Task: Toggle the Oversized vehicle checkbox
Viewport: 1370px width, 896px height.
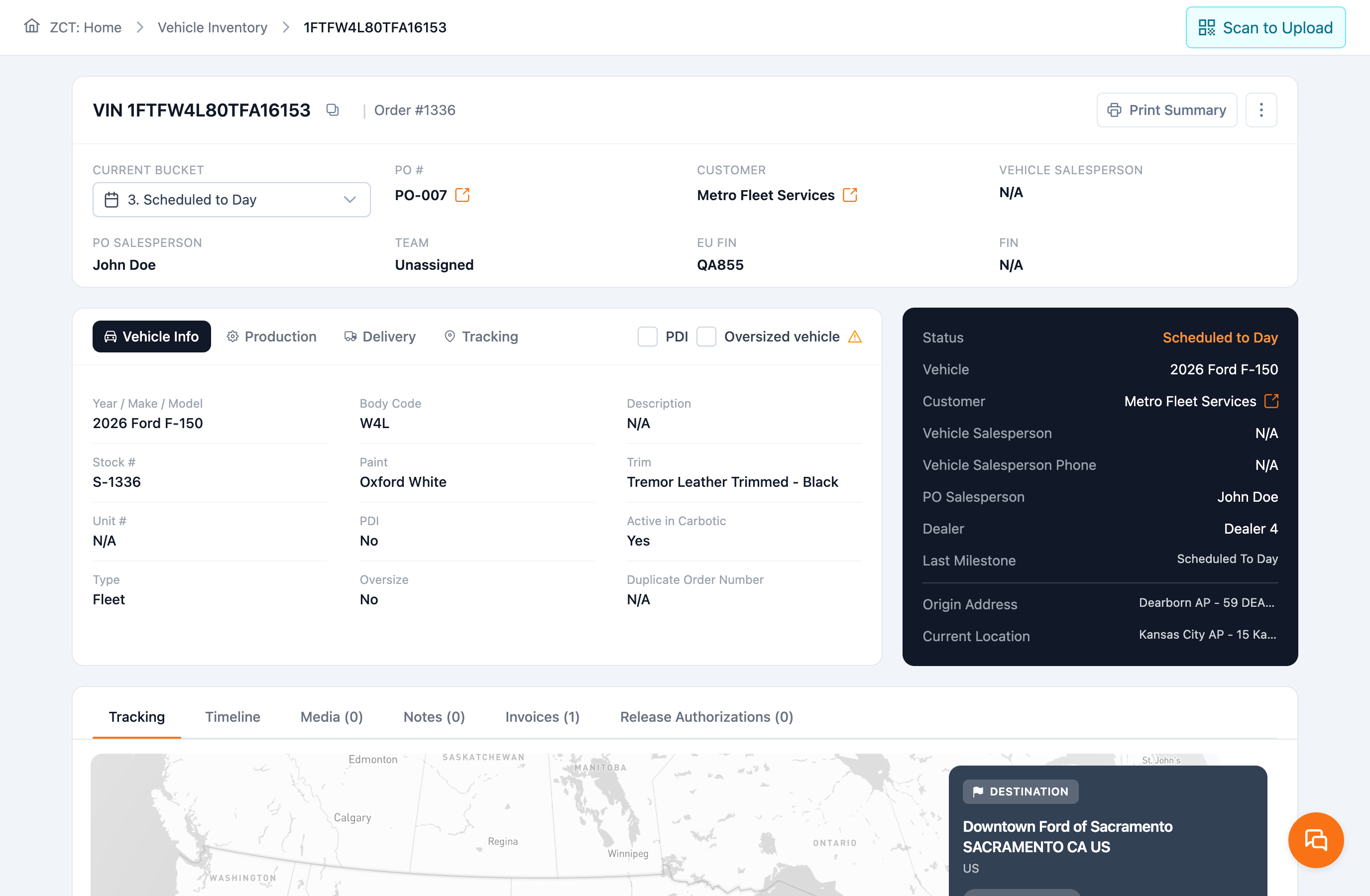Action: point(706,336)
